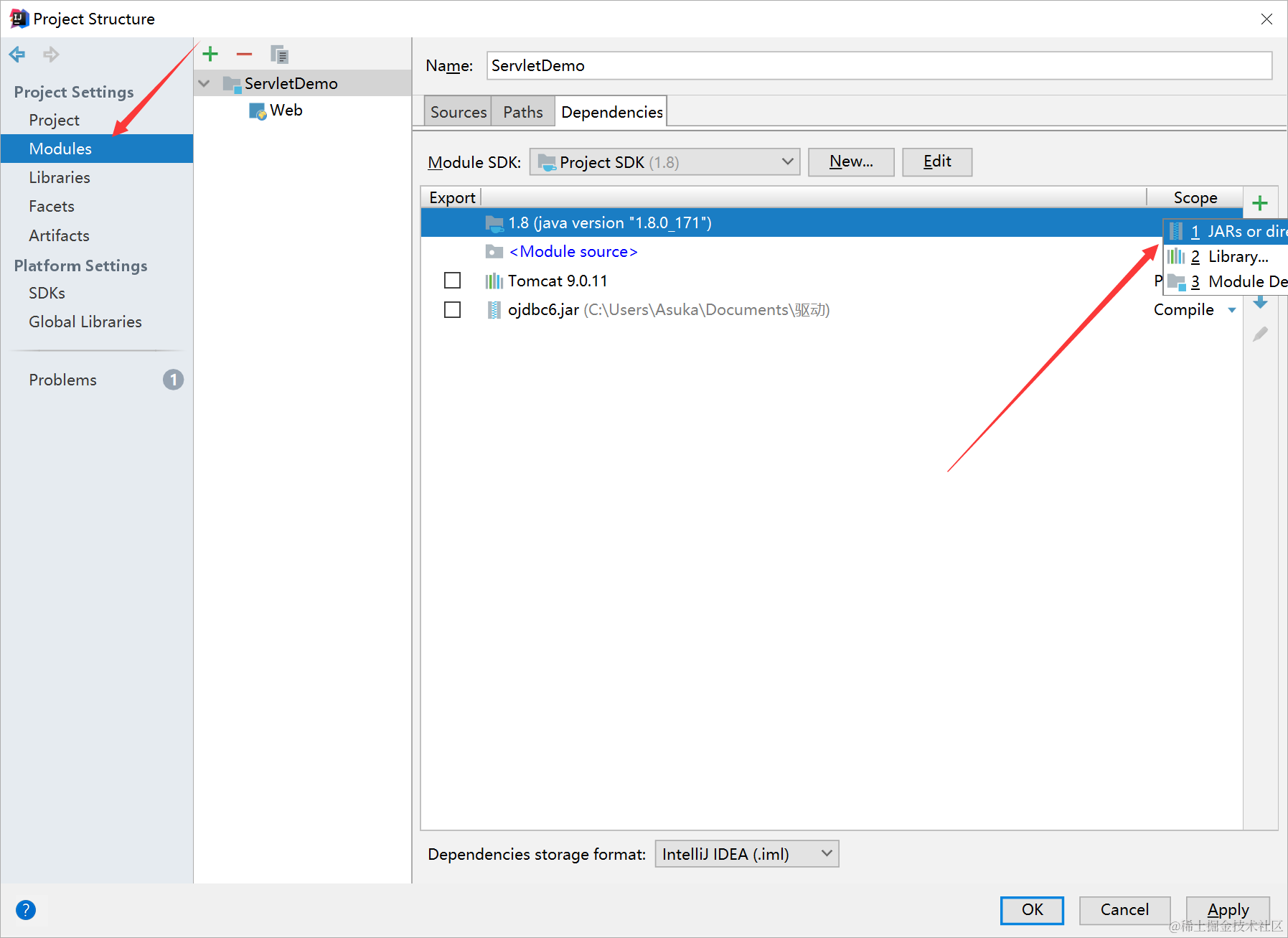Viewport: 1288px width, 938px height.
Task: Add a new module with green plus
Action: (x=210, y=54)
